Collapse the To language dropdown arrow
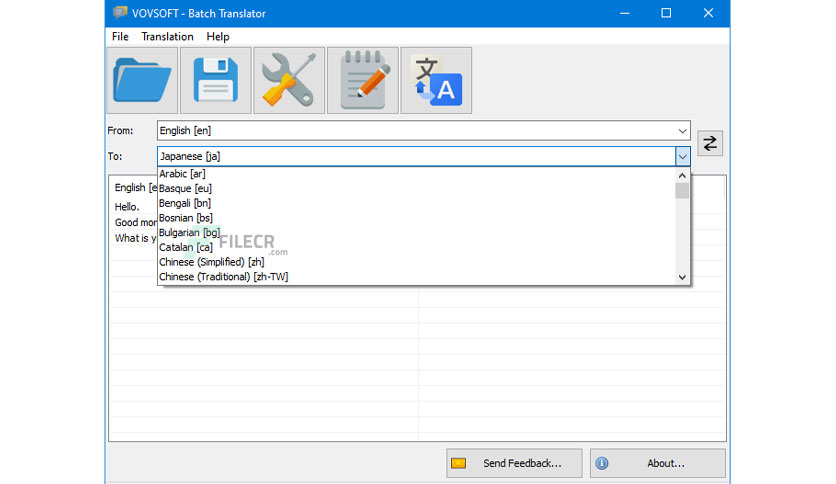The height and width of the screenshot is (484, 836). coord(682,156)
